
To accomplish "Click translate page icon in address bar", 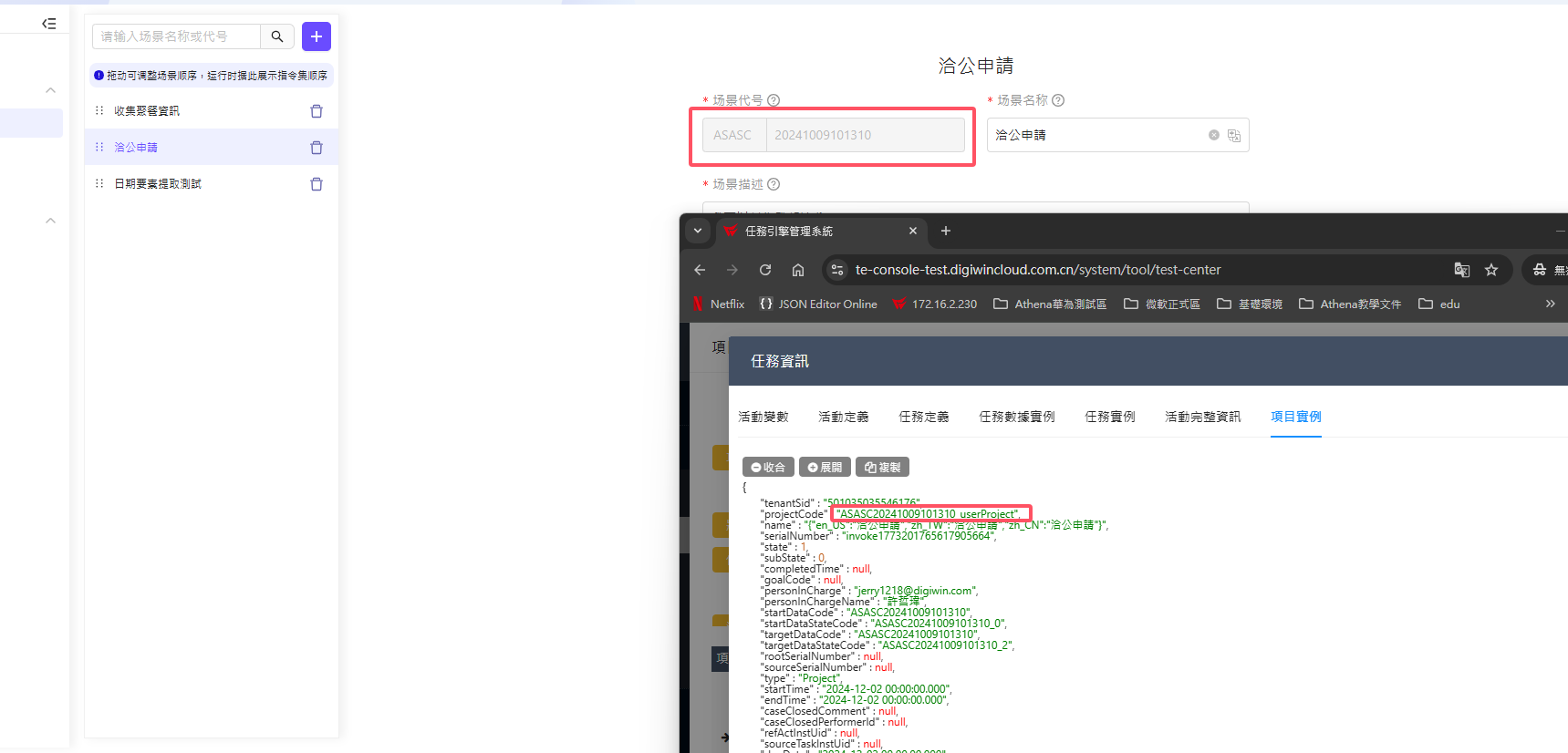I will pos(1462,270).
